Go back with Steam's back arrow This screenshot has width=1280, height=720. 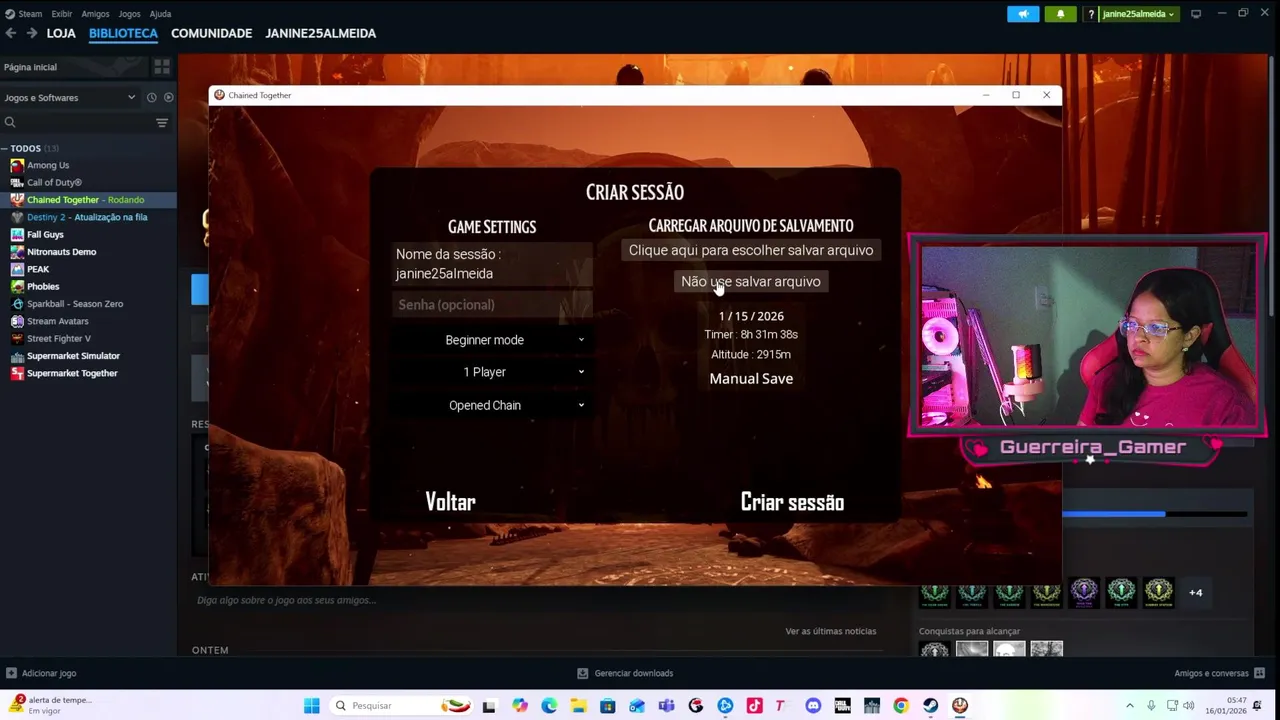(10, 33)
